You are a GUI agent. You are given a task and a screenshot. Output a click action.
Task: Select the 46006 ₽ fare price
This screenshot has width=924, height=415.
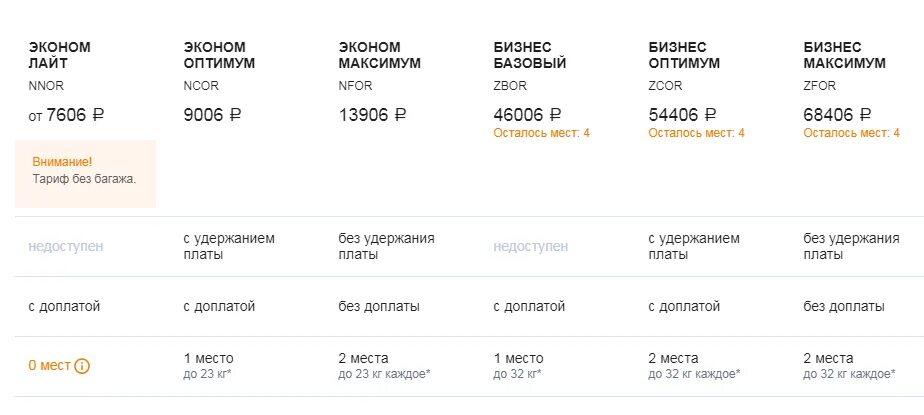pos(527,114)
